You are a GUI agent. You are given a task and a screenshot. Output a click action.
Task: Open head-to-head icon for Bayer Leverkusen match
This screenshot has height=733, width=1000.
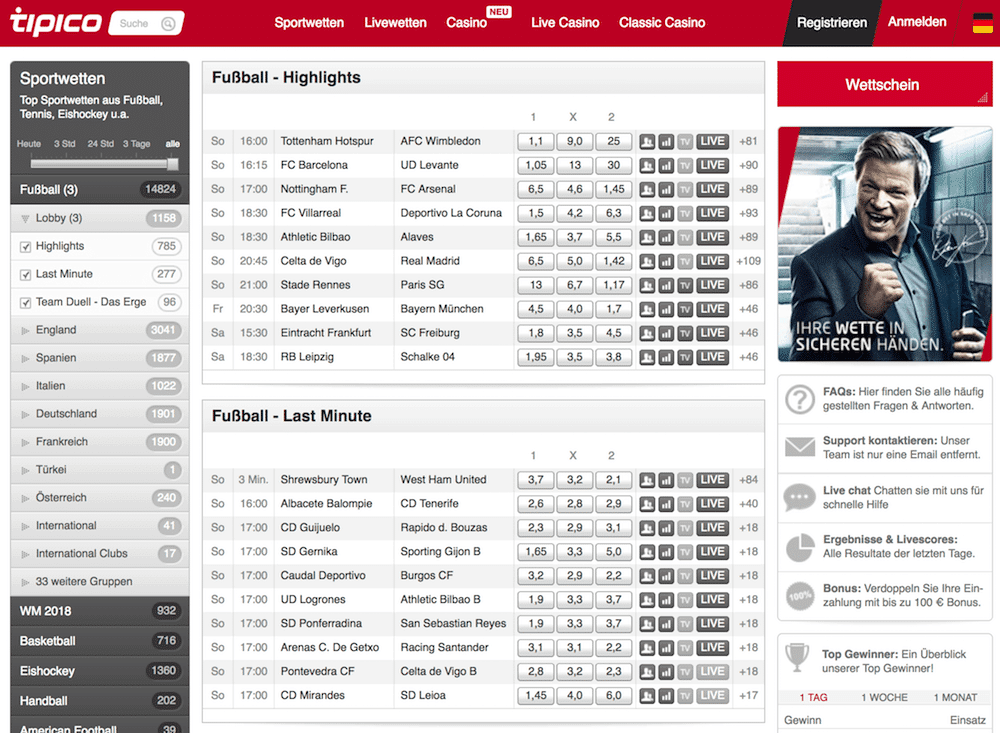point(647,309)
